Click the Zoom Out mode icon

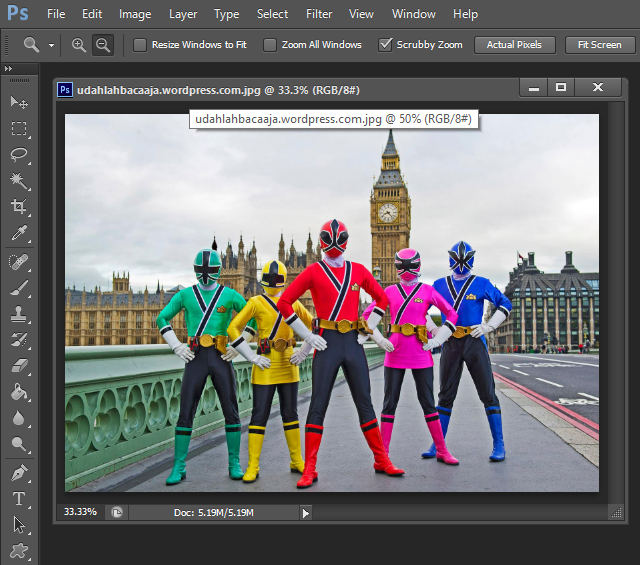[x=103, y=45]
